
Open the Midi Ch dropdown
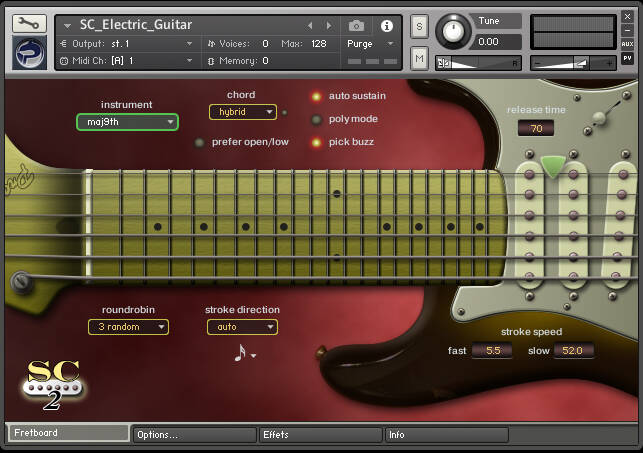[x=152, y=61]
